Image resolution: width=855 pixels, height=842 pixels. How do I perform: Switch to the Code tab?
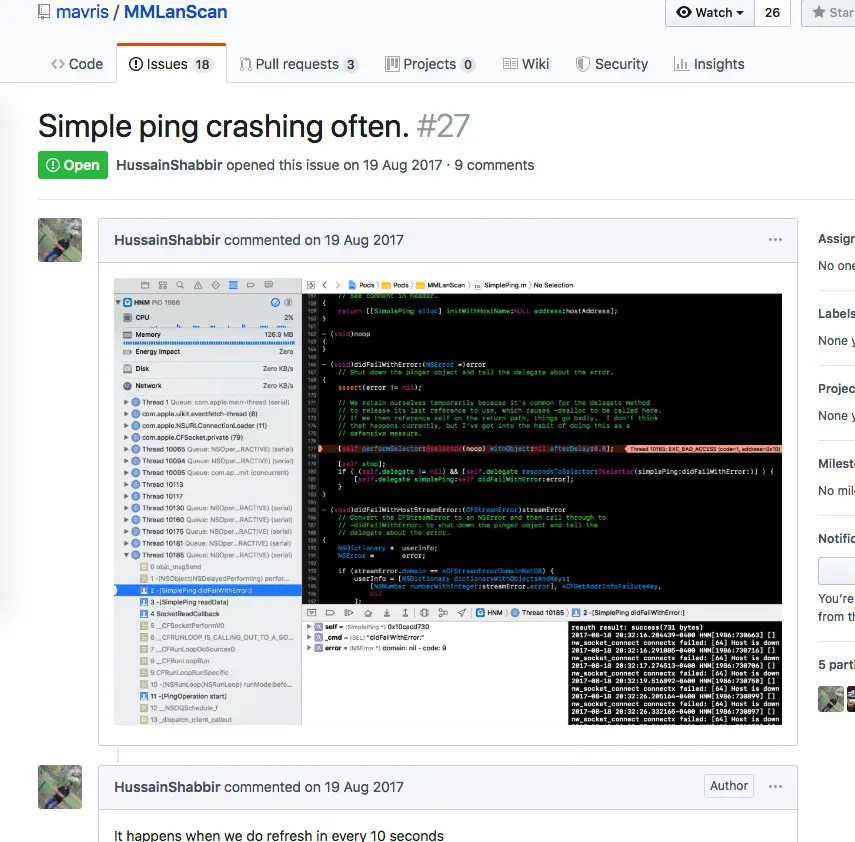77,64
